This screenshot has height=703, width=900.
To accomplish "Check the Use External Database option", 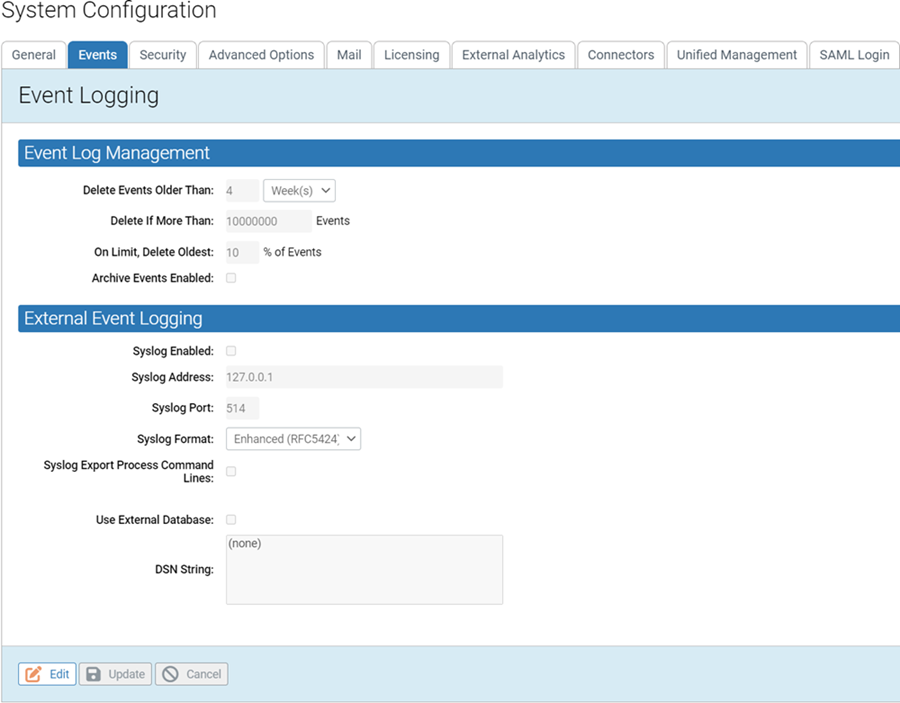I will pyautogui.click(x=230, y=519).
